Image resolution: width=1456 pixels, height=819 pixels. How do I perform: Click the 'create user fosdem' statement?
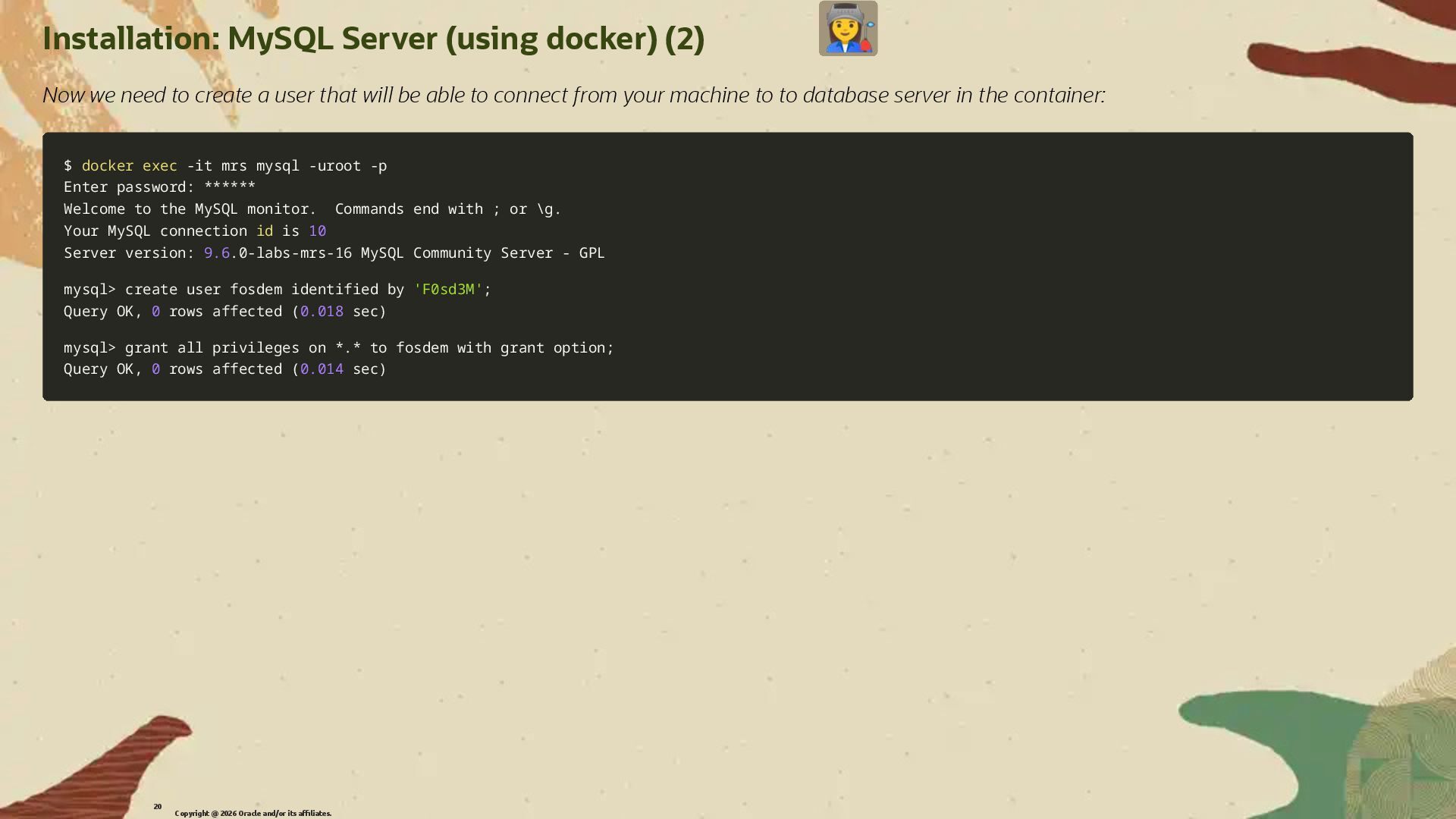pyautogui.click(x=203, y=290)
